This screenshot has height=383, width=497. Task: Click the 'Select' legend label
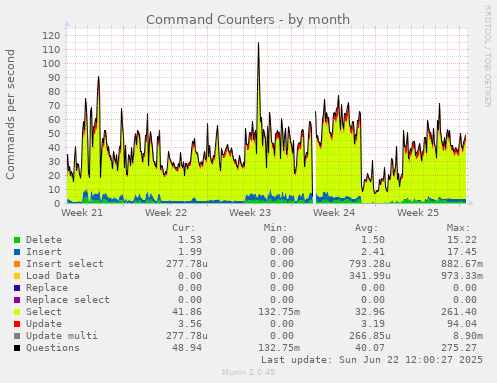[x=44, y=312]
